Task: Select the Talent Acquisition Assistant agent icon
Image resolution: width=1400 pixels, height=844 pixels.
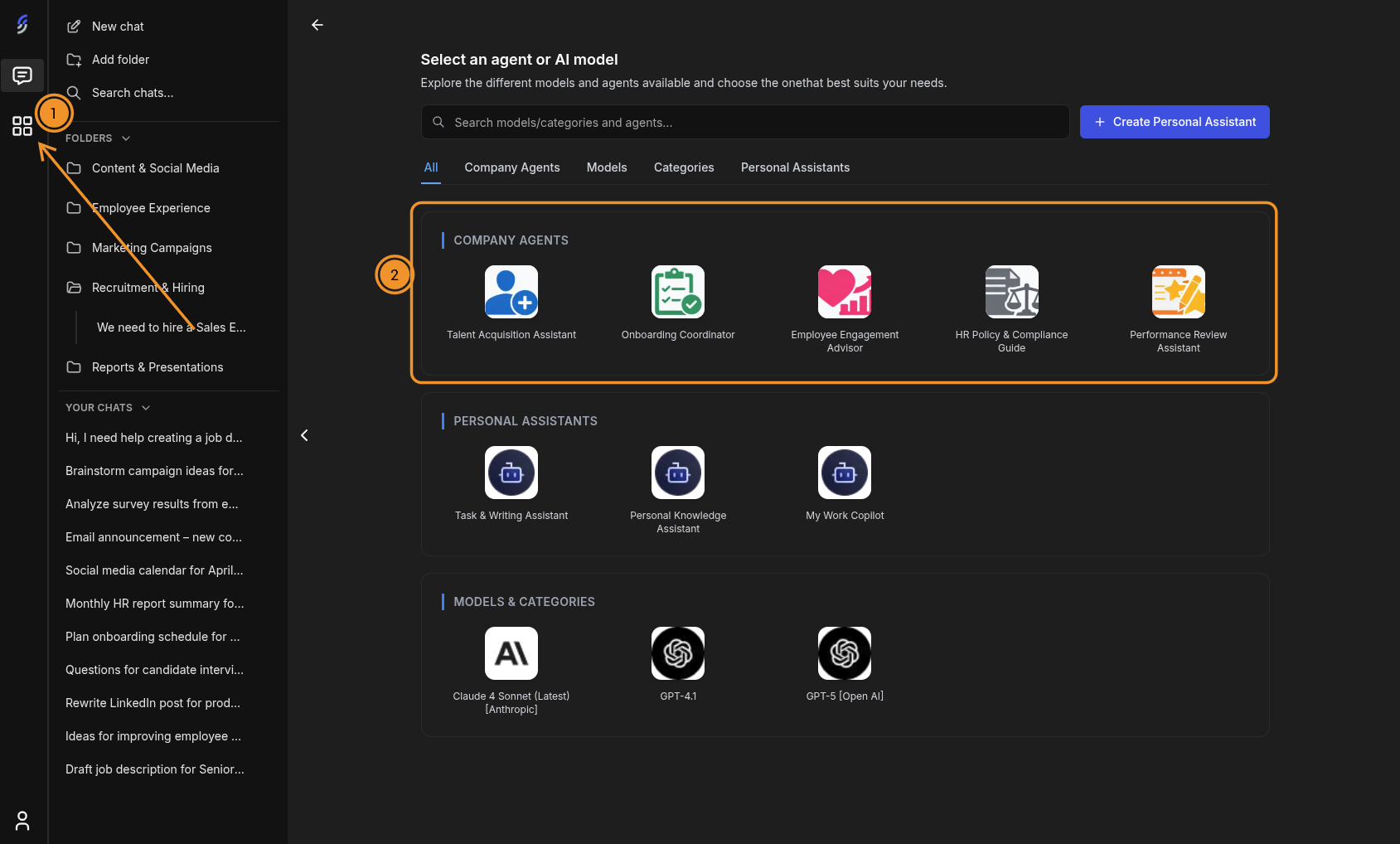Action: coord(511,292)
